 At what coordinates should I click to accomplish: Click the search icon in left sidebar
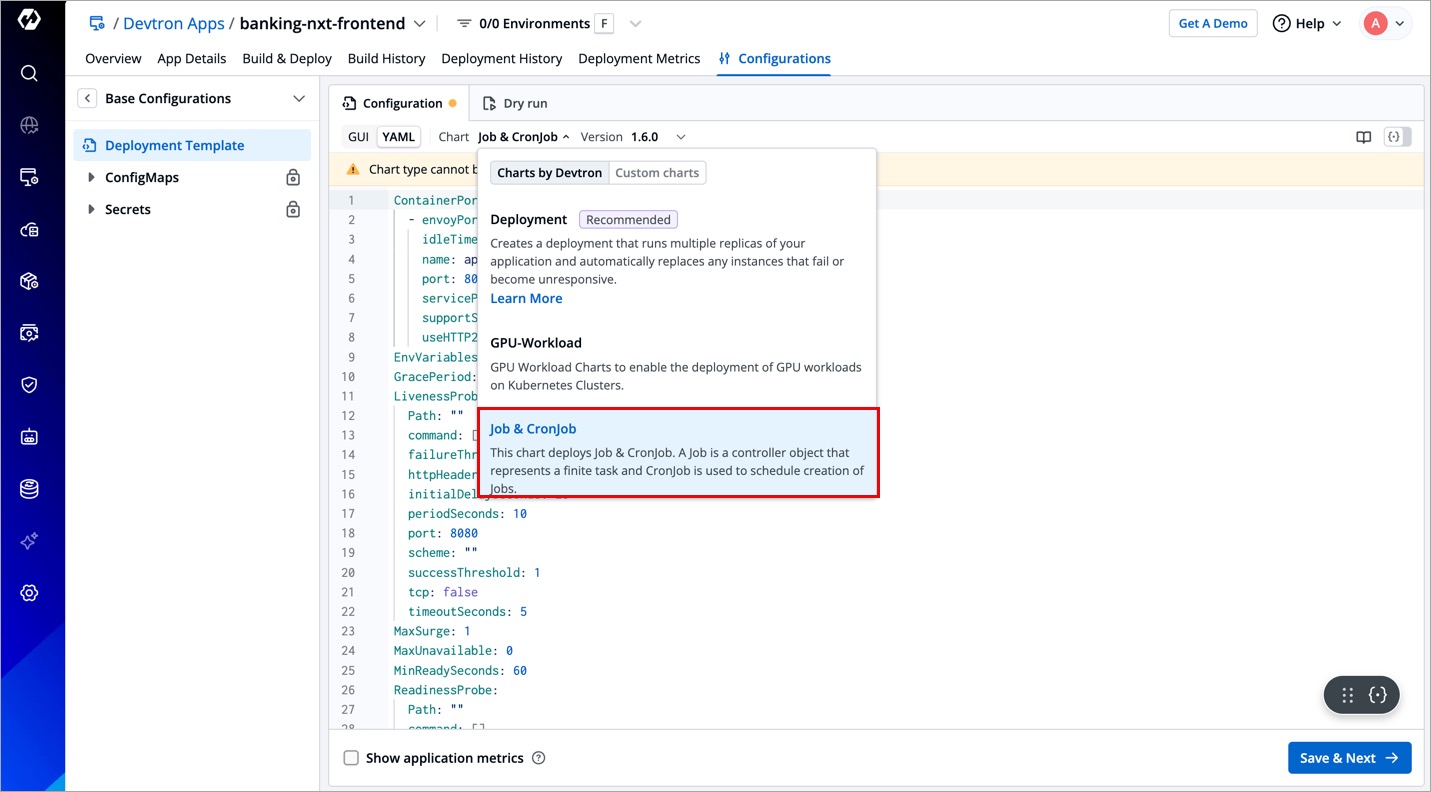coord(29,73)
